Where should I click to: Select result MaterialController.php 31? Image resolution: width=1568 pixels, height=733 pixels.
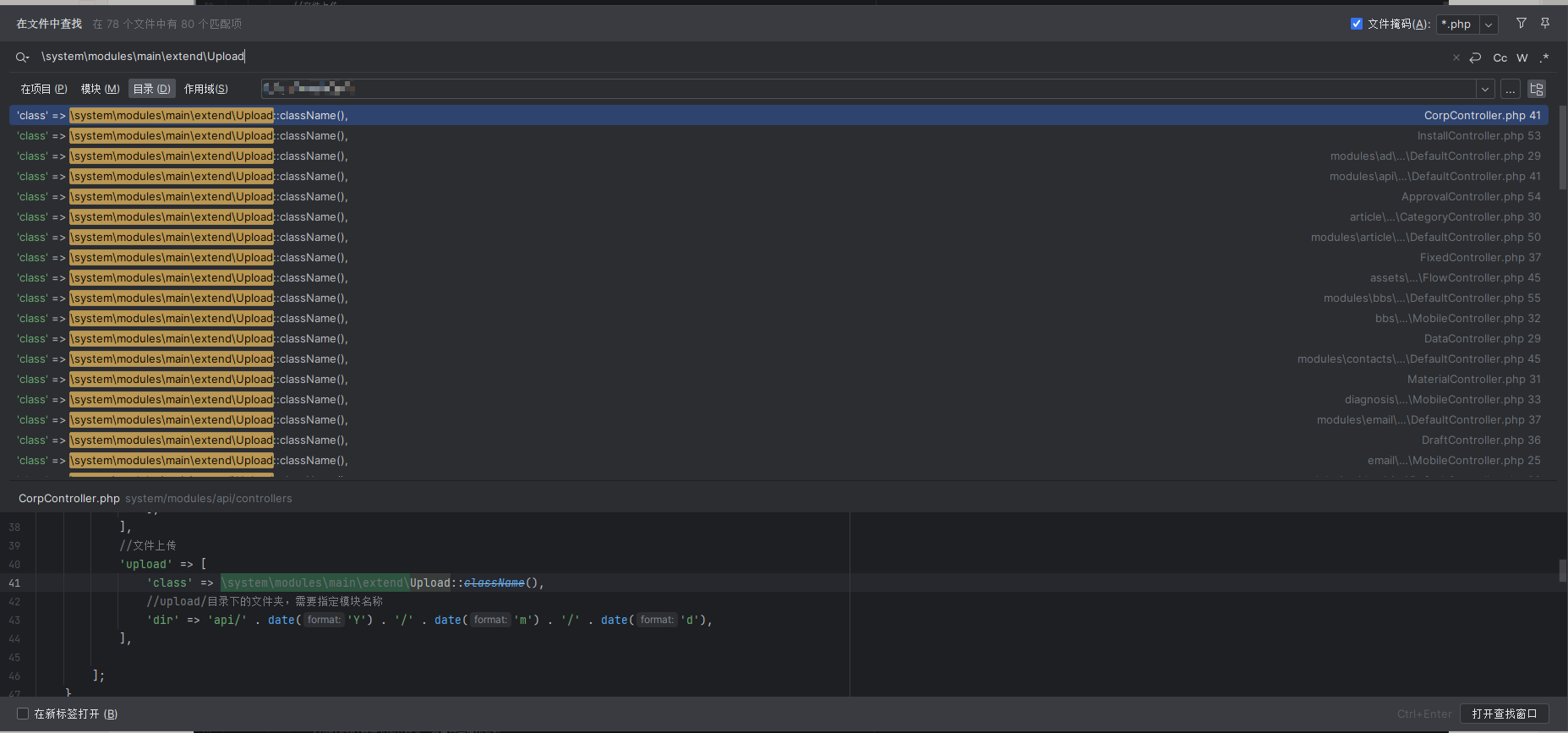[779, 379]
